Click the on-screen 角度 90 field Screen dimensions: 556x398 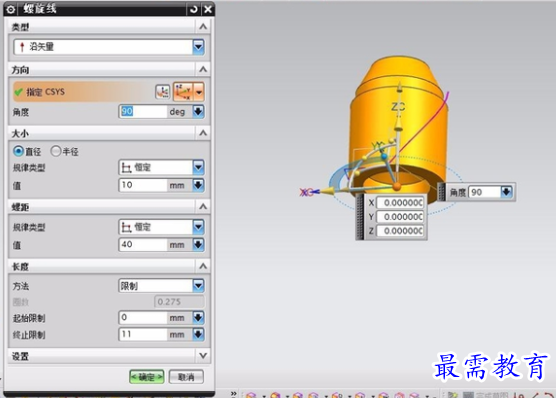click(x=485, y=192)
